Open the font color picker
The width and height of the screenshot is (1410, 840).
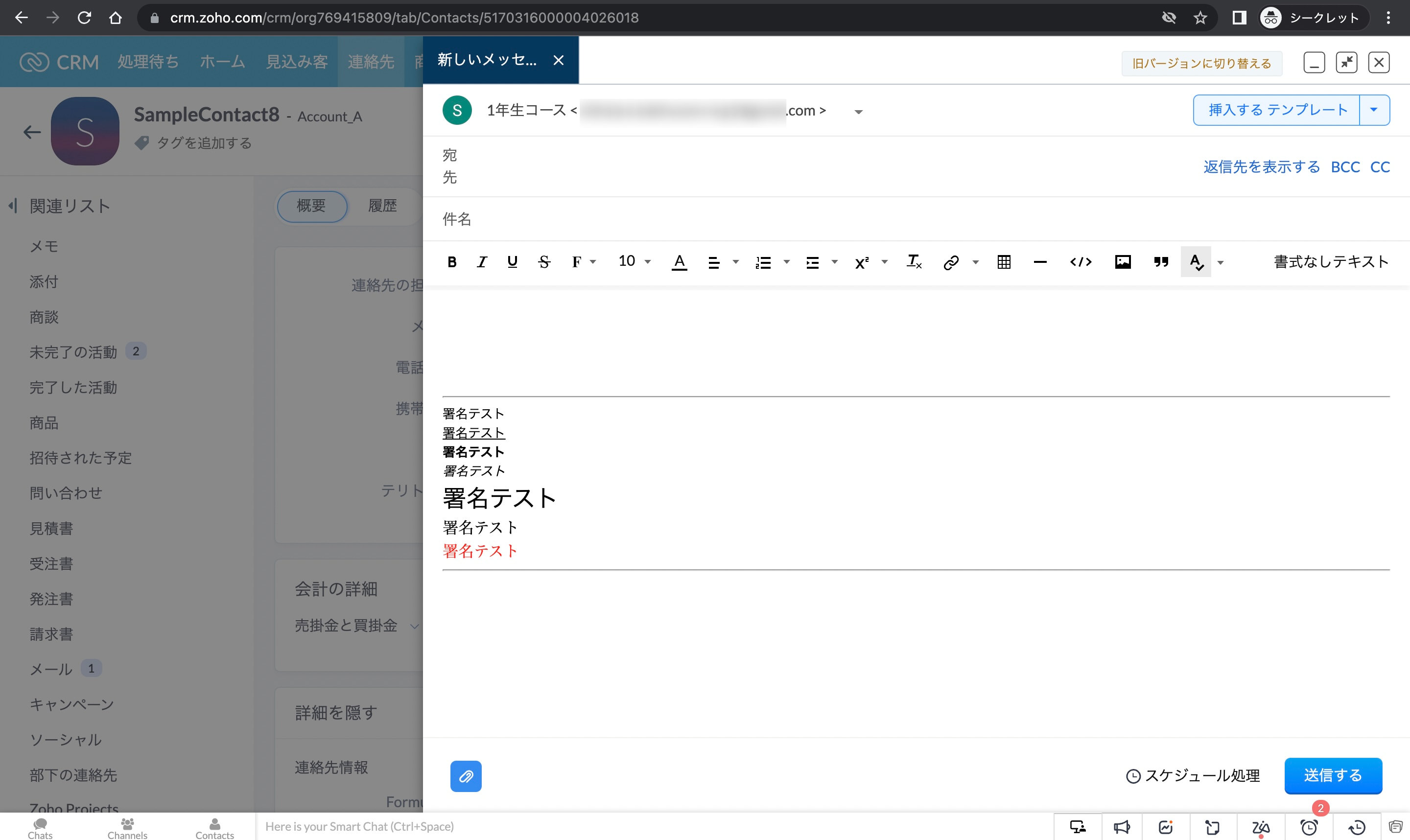coord(679,261)
